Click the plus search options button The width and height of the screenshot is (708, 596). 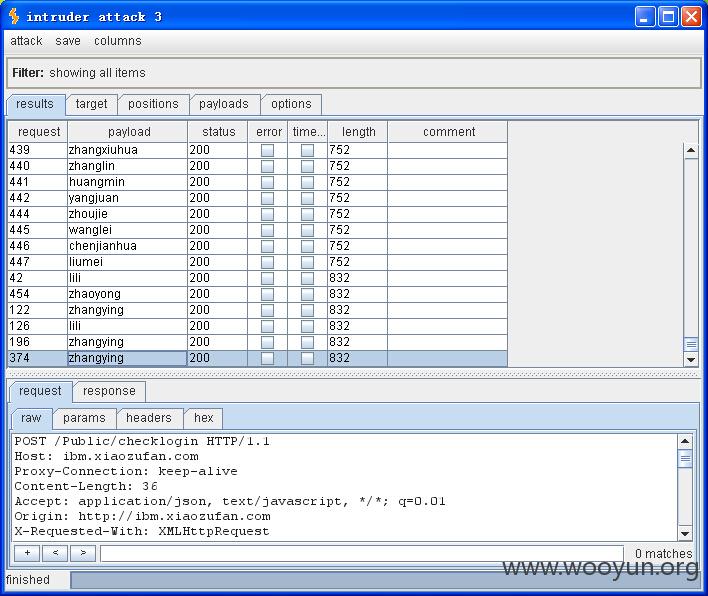click(x=27, y=553)
